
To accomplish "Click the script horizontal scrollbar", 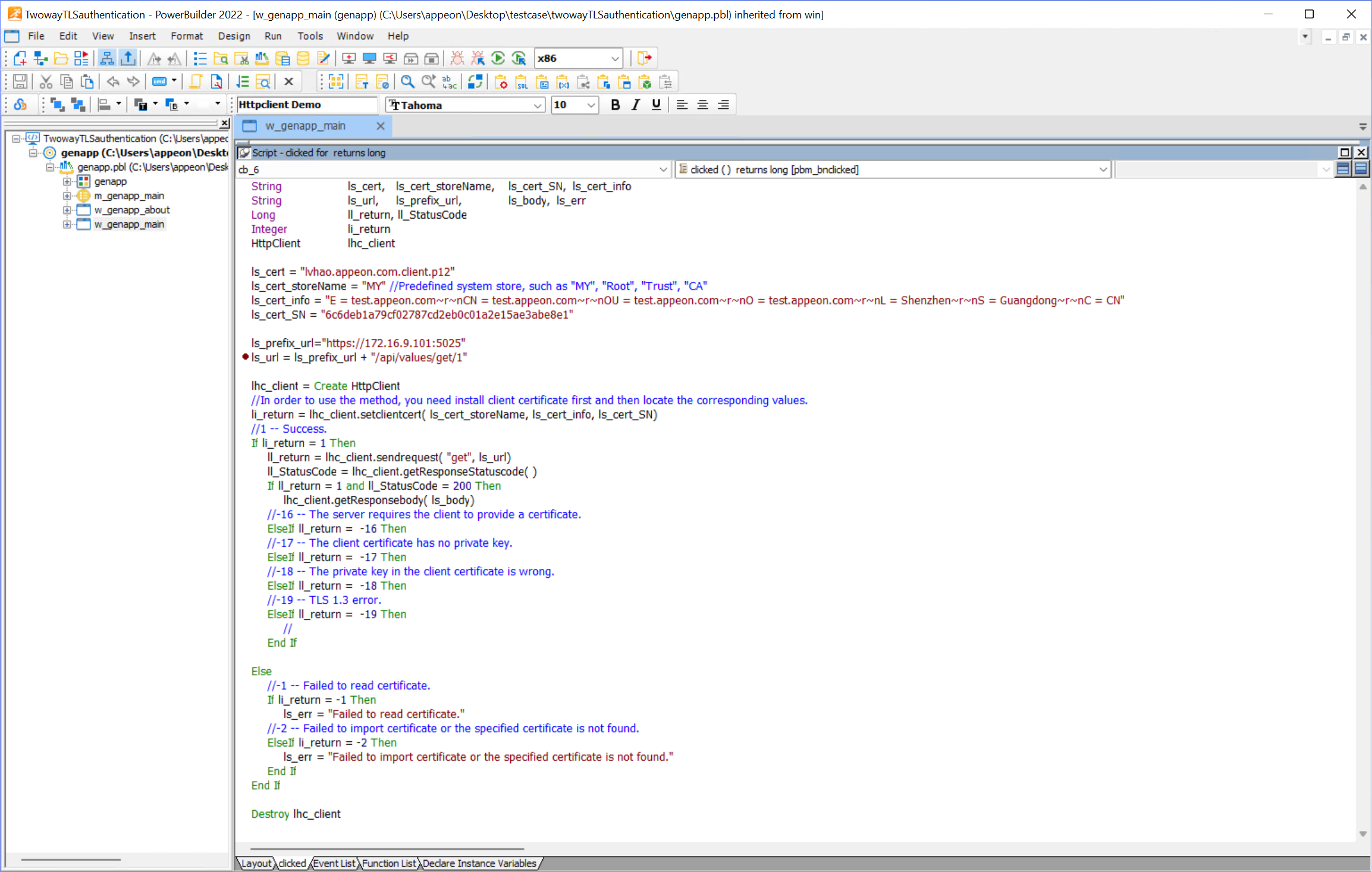I will tap(387, 849).
